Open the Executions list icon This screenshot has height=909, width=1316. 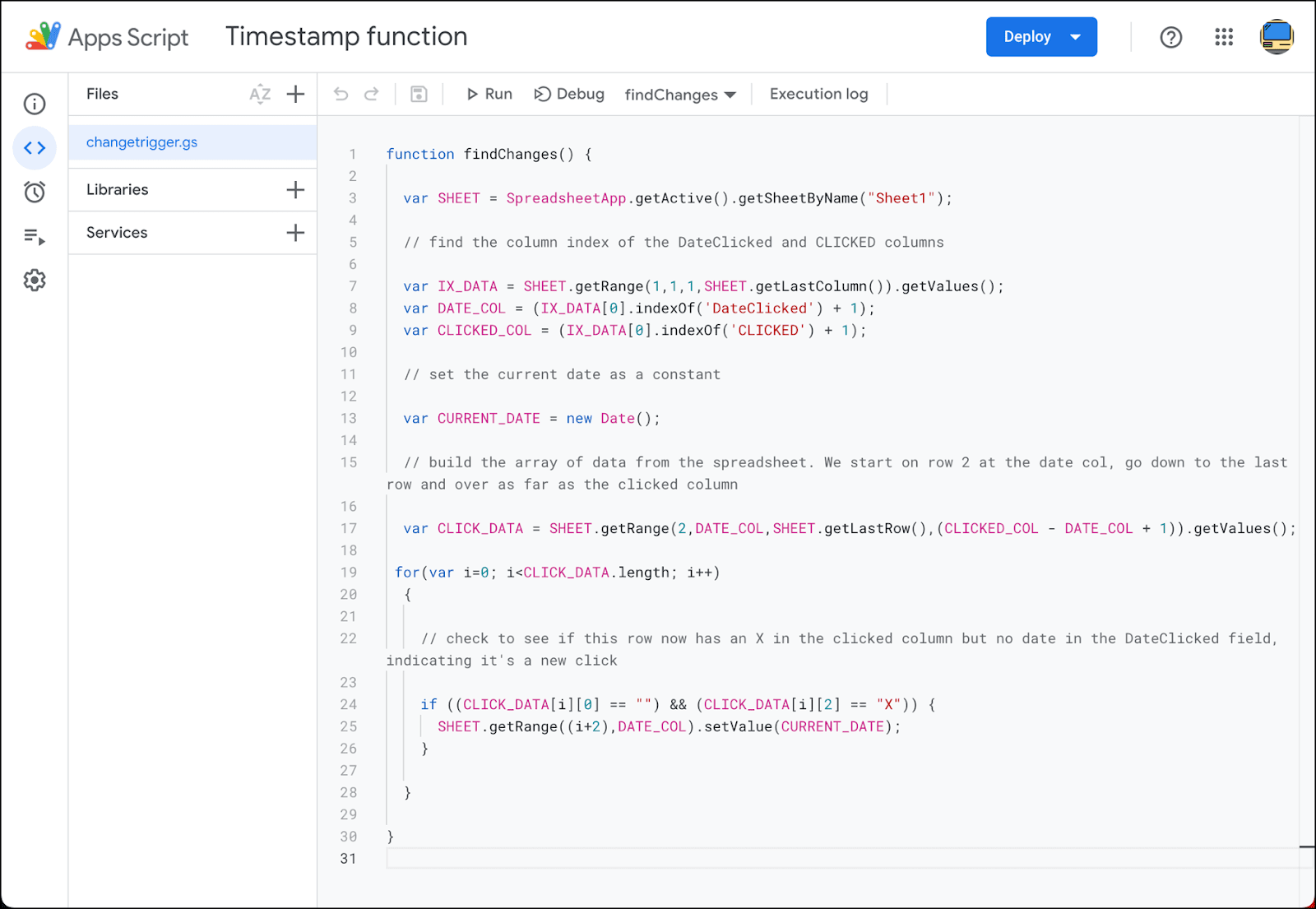(35, 237)
